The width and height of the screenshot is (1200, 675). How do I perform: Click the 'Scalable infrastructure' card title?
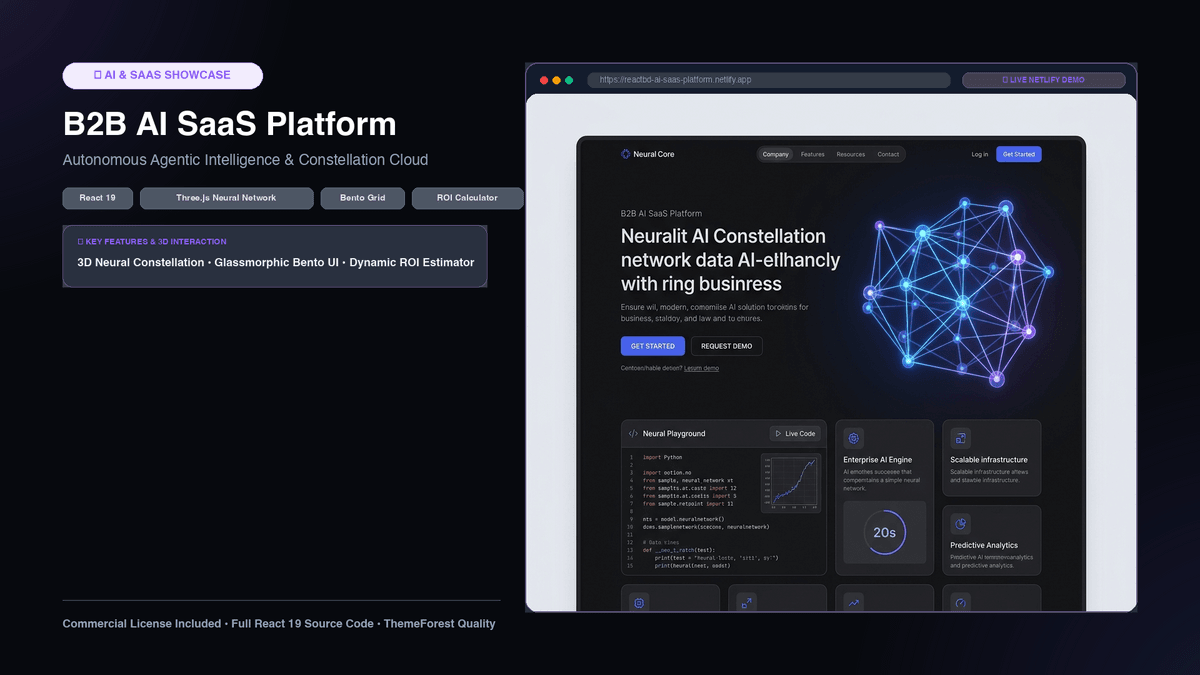[x=989, y=460]
